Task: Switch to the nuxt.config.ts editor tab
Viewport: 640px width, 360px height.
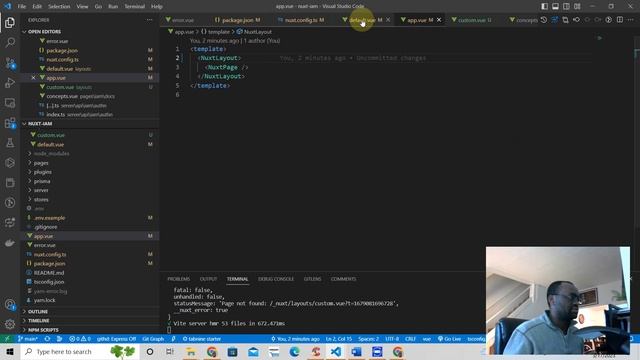Action: pyautogui.click(x=301, y=20)
